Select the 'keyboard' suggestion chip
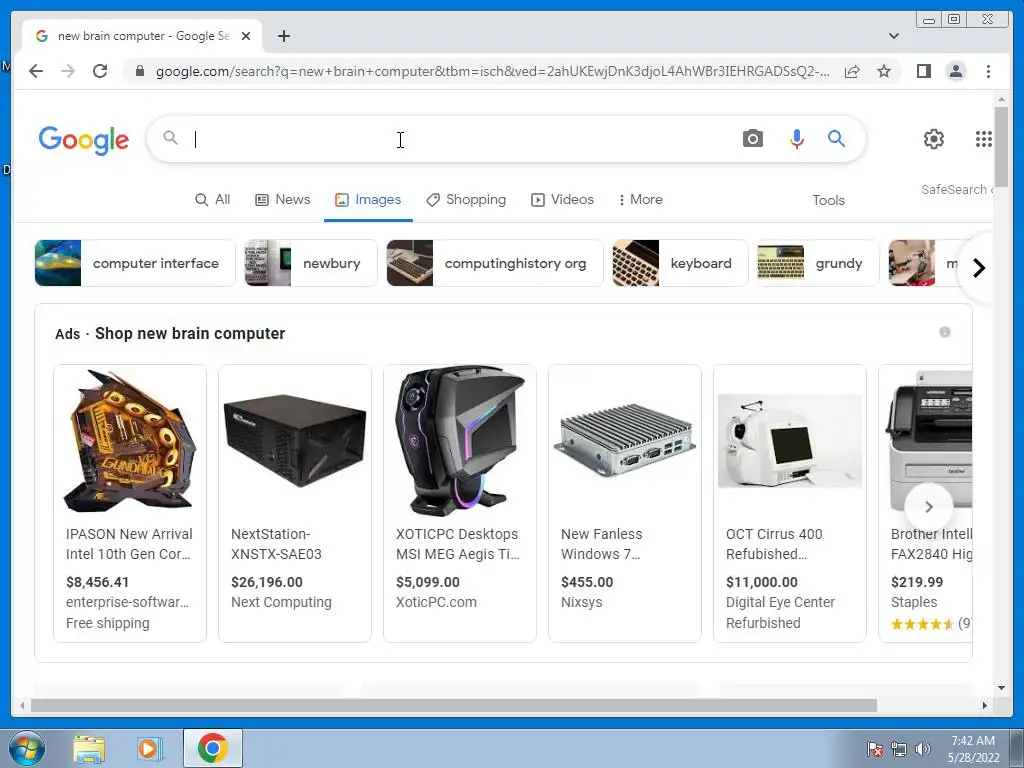Screen dimensions: 1024x768 [x=680, y=263]
